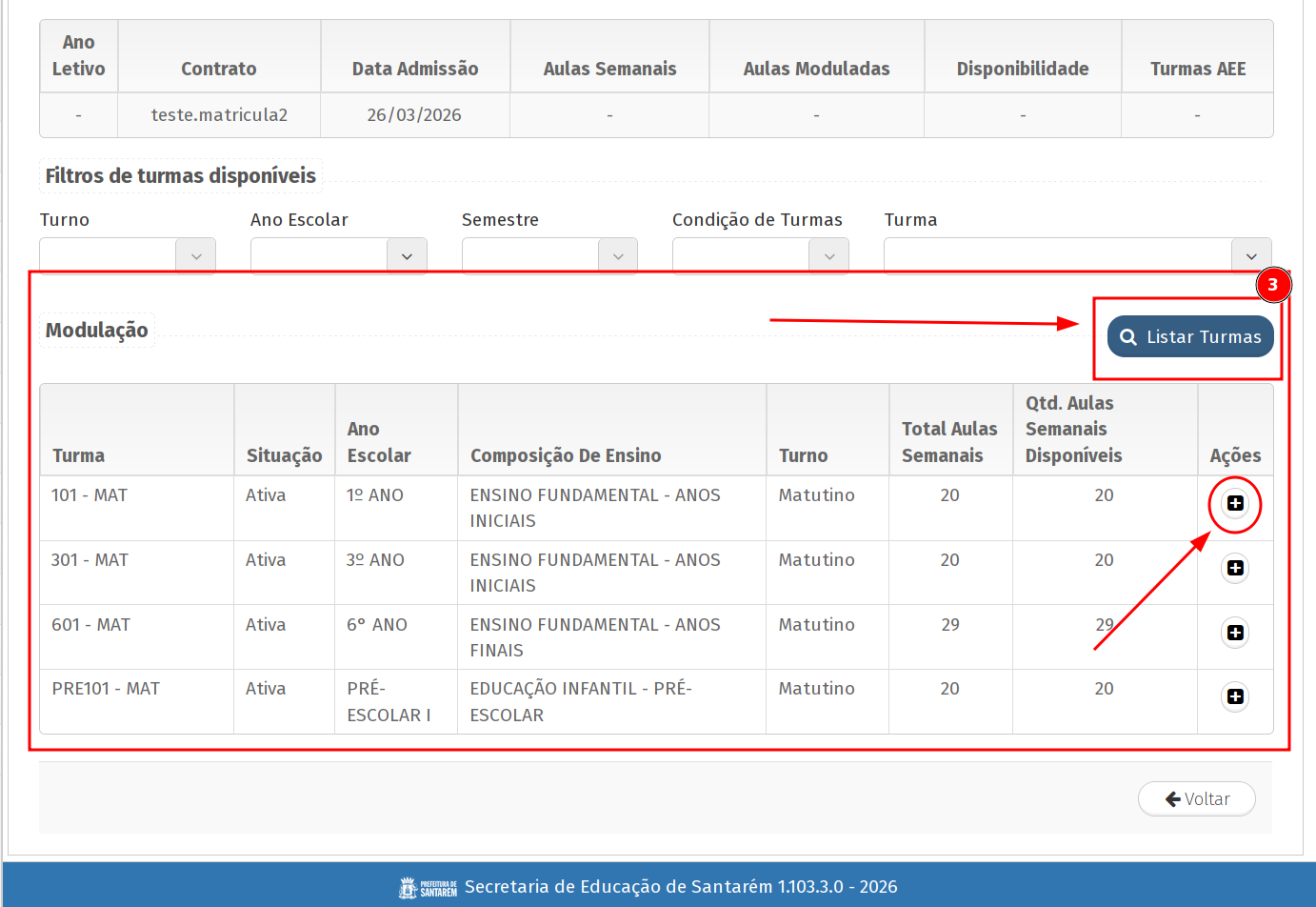Viewport: 1316px width, 907px height.
Task: Click the Qtd. Aulas Semanais Disponíveis header
Action: 1073,430
